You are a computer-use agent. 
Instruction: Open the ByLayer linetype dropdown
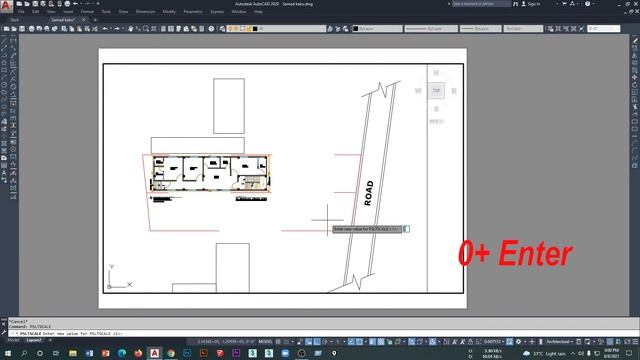coord(431,29)
